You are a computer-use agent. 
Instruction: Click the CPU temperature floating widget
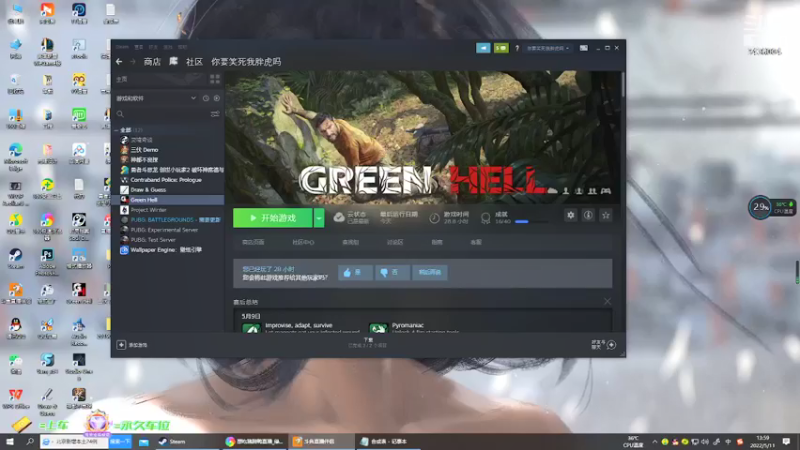(770, 207)
